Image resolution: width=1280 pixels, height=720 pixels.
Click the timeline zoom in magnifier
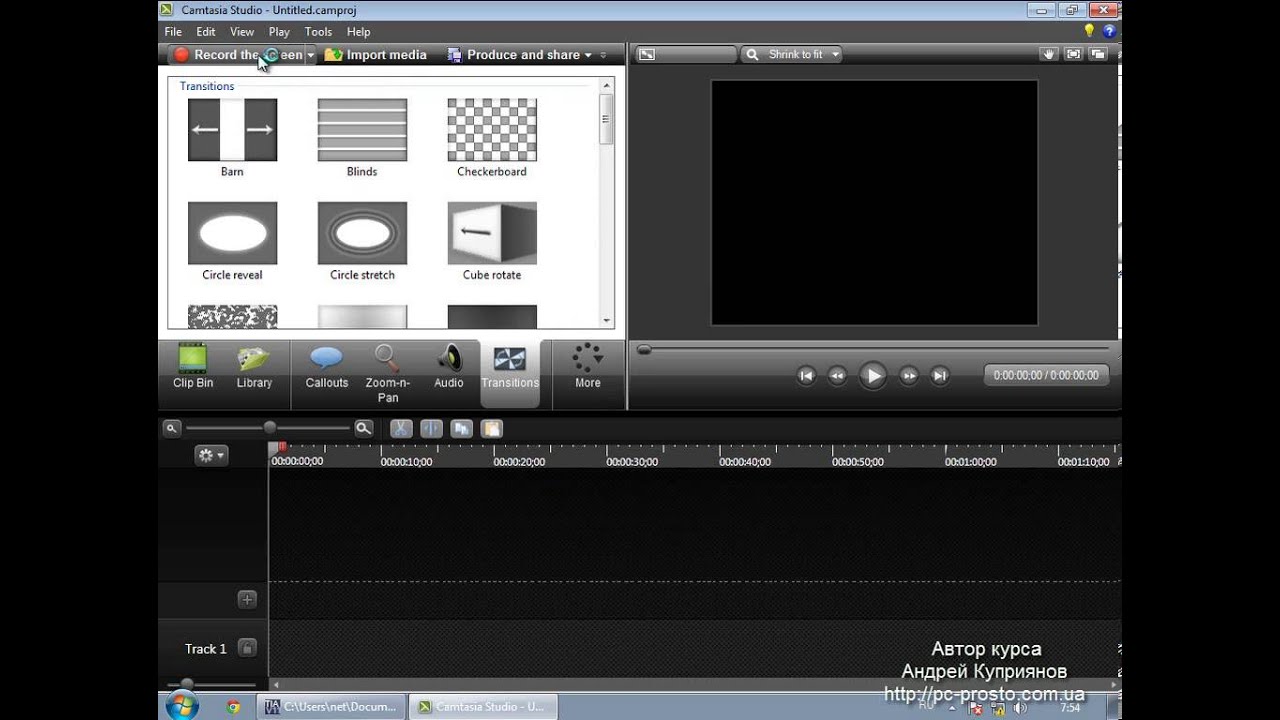364,428
